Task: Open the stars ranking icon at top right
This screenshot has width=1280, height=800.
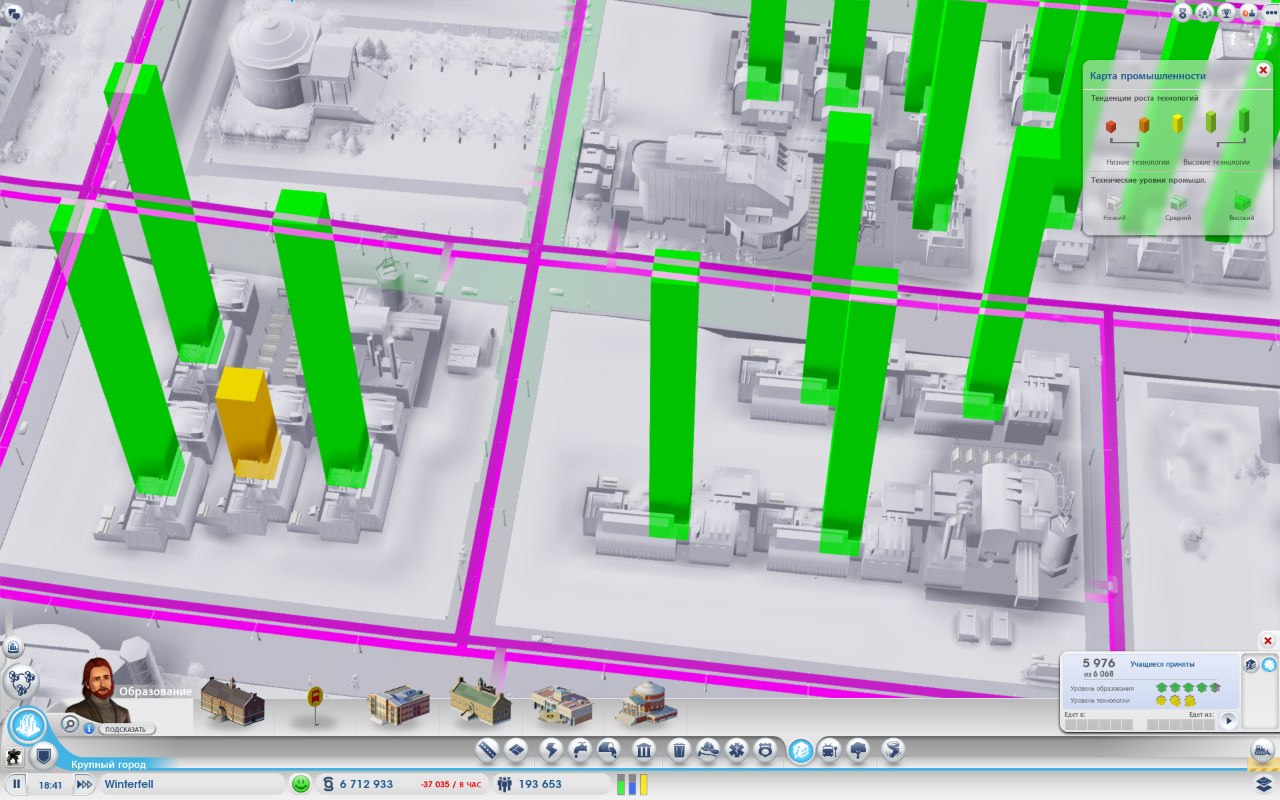Action: 1205,13
